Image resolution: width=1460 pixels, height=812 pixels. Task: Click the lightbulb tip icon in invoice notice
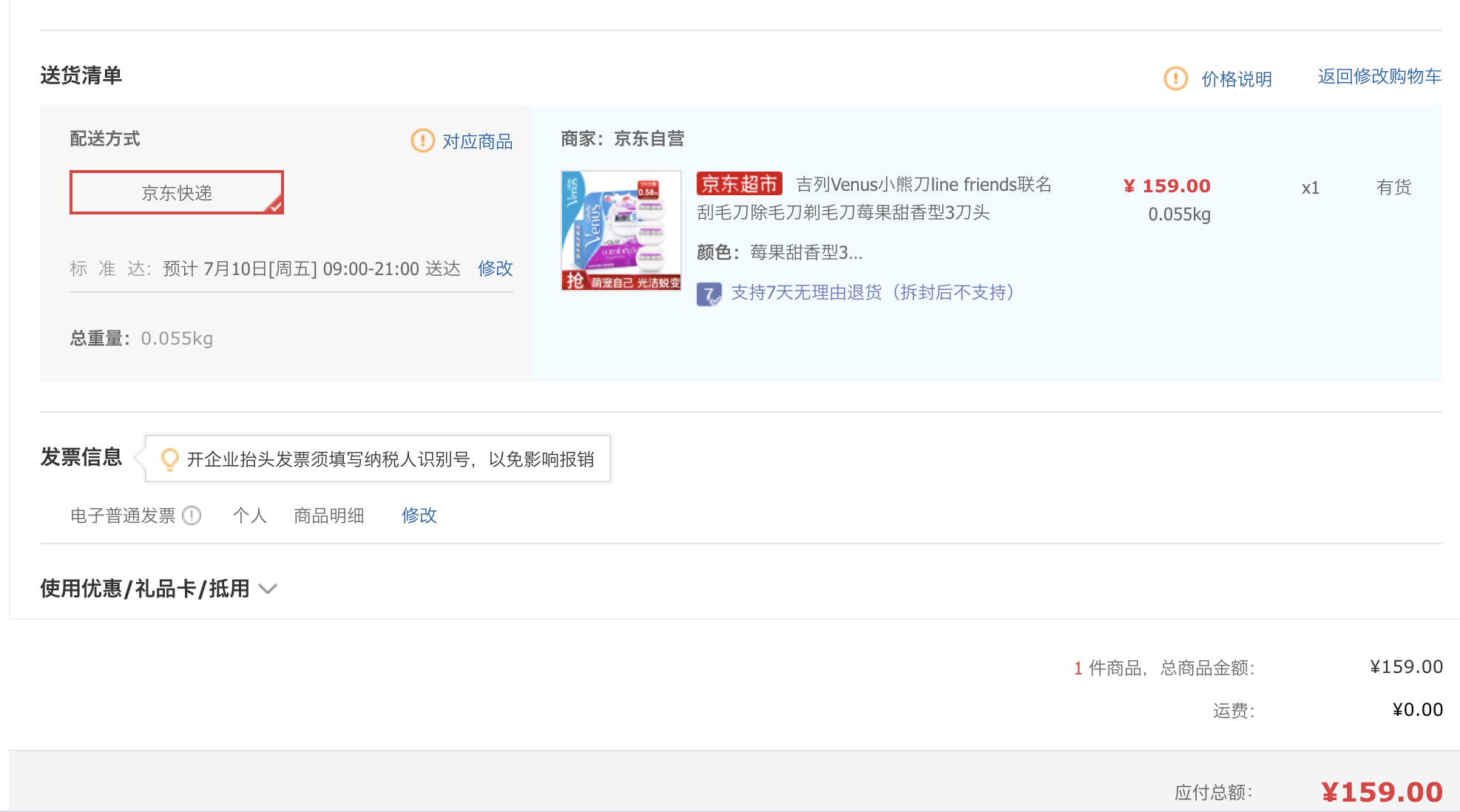coord(169,459)
